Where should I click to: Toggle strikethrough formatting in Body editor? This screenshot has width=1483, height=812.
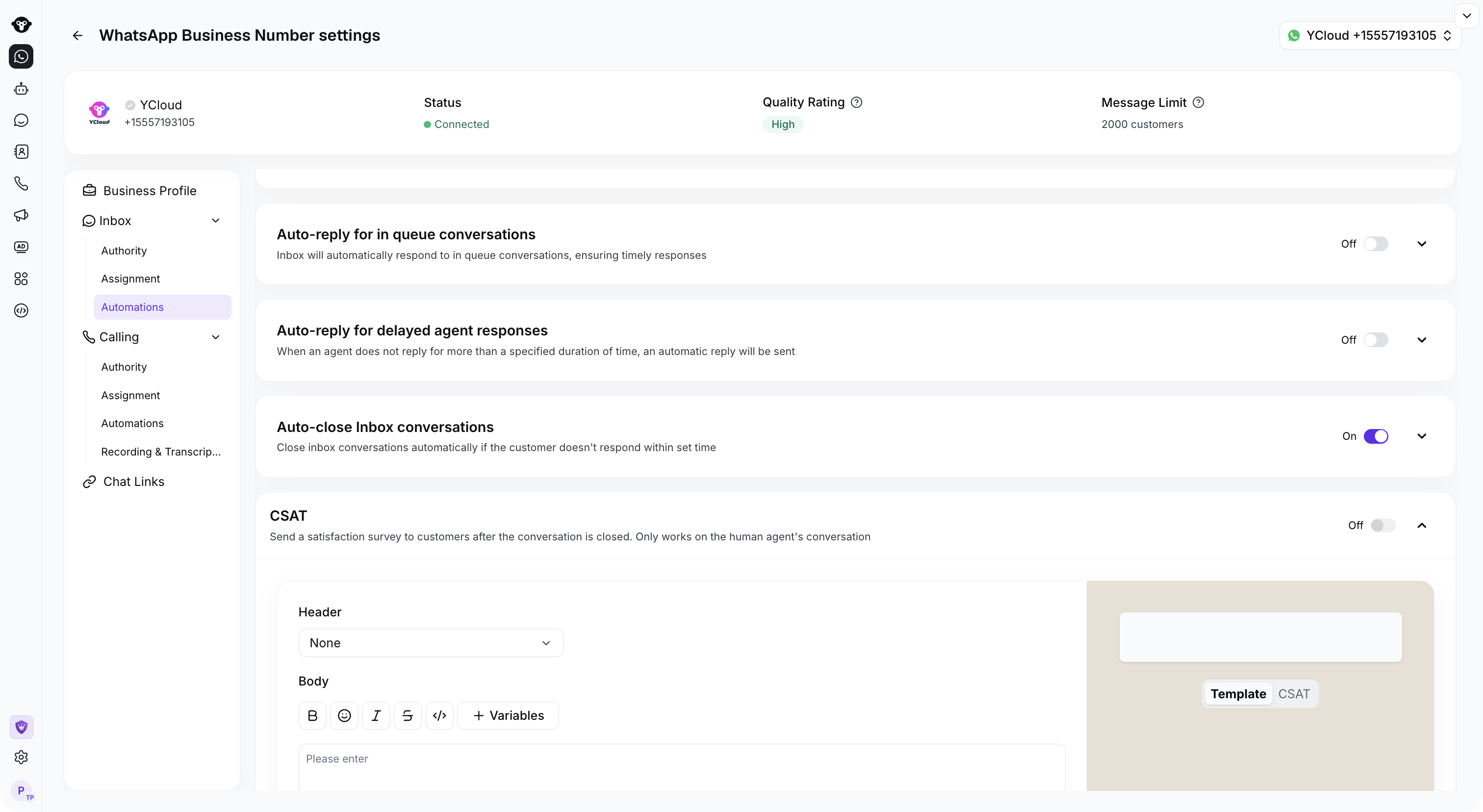(x=408, y=716)
